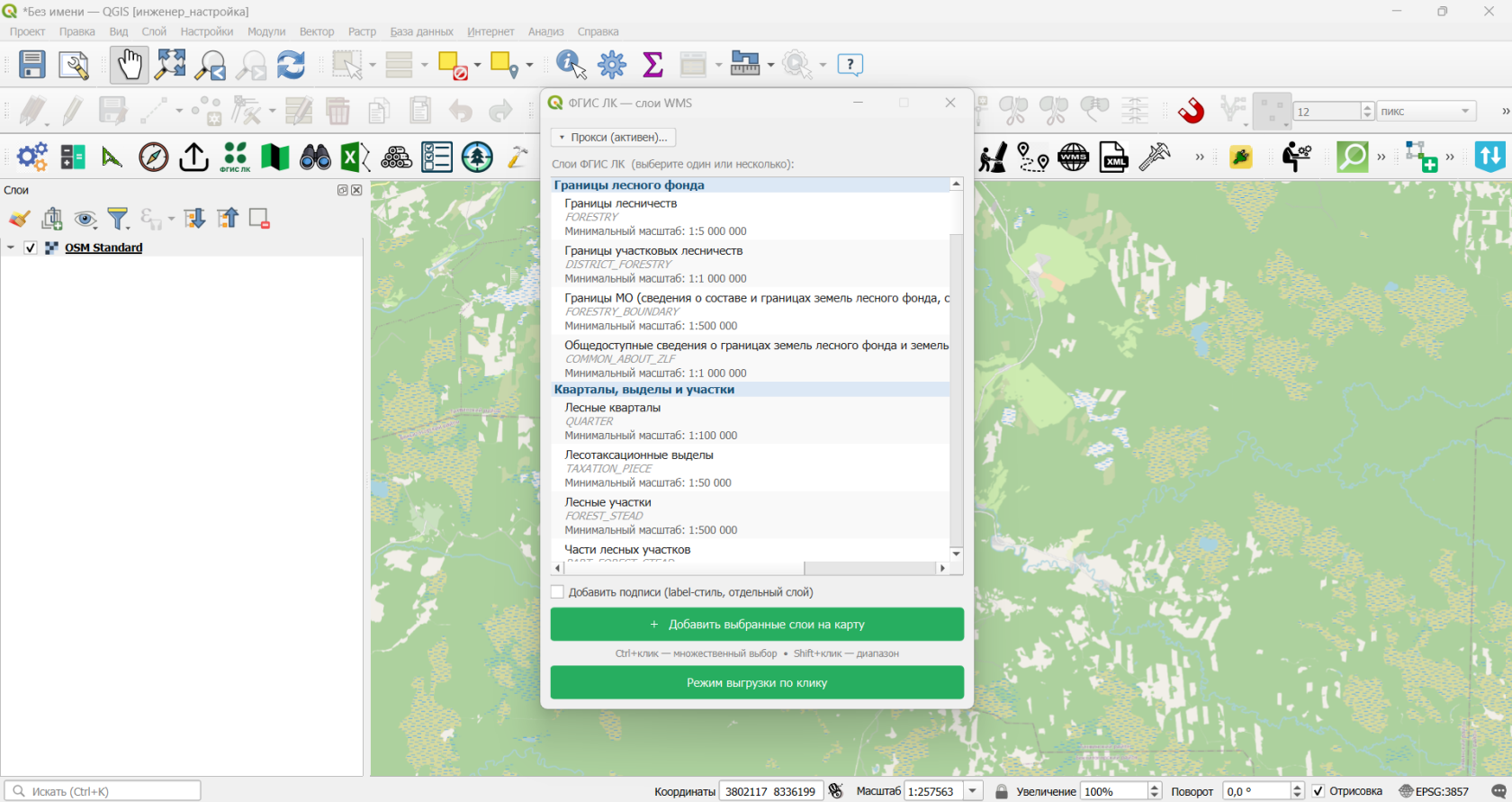Click the binoculars search icon
Viewport: 1512px width, 802px height.
[x=315, y=158]
